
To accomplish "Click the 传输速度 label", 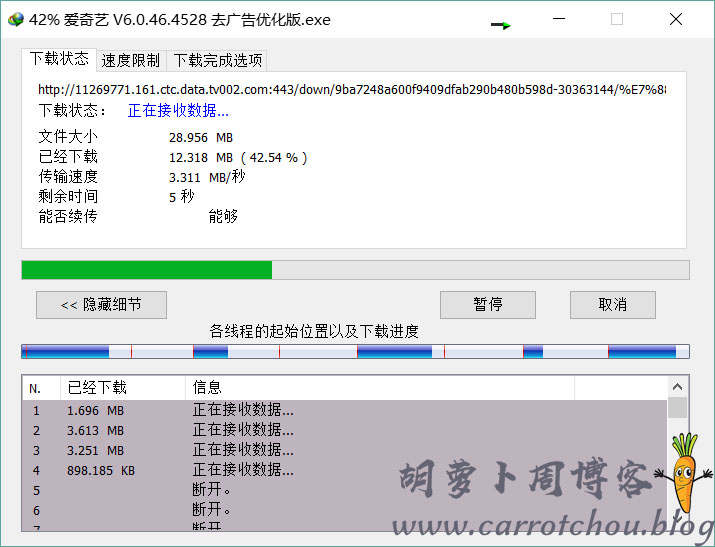I will click(x=68, y=176).
